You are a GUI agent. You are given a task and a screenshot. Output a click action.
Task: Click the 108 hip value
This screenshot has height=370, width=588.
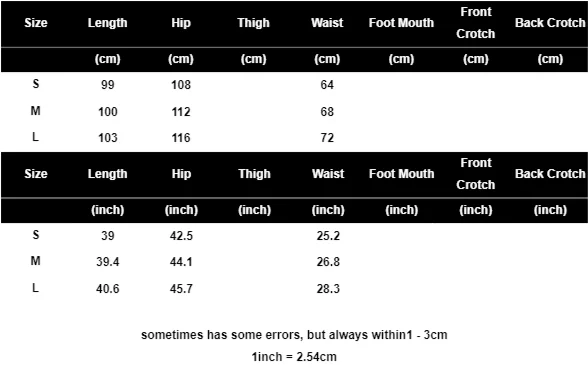[181, 85]
